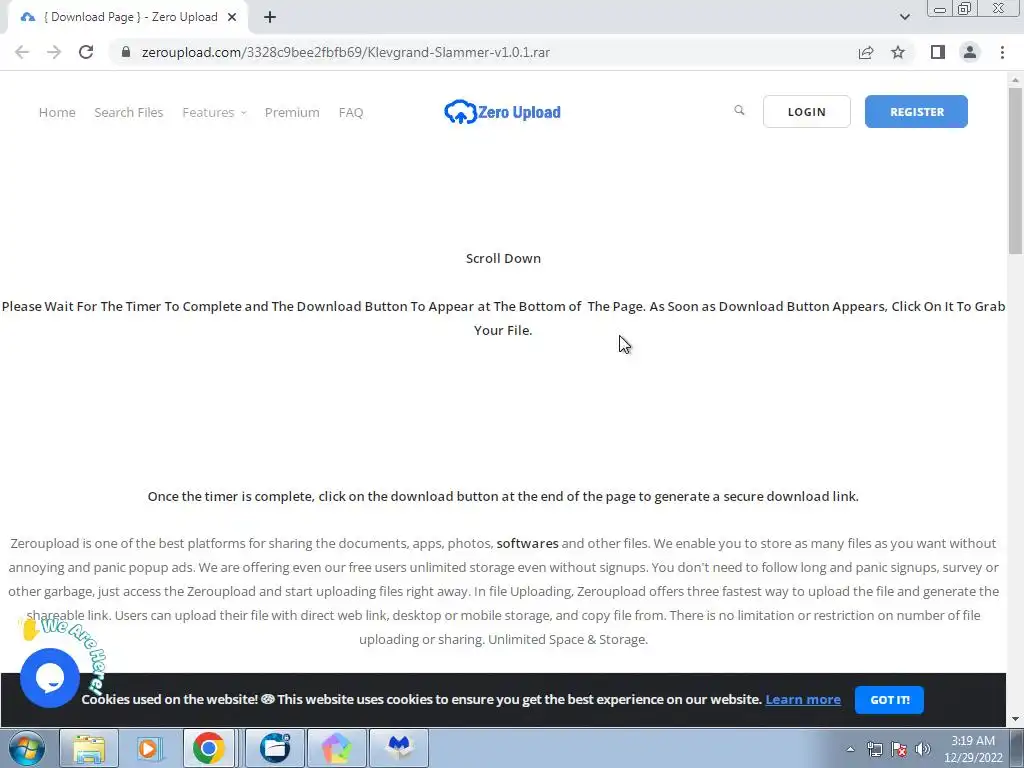The width and height of the screenshot is (1024, 768).
Task: Click Show Desktop strip at taskbar end
Action: [x=1017, y=748]
